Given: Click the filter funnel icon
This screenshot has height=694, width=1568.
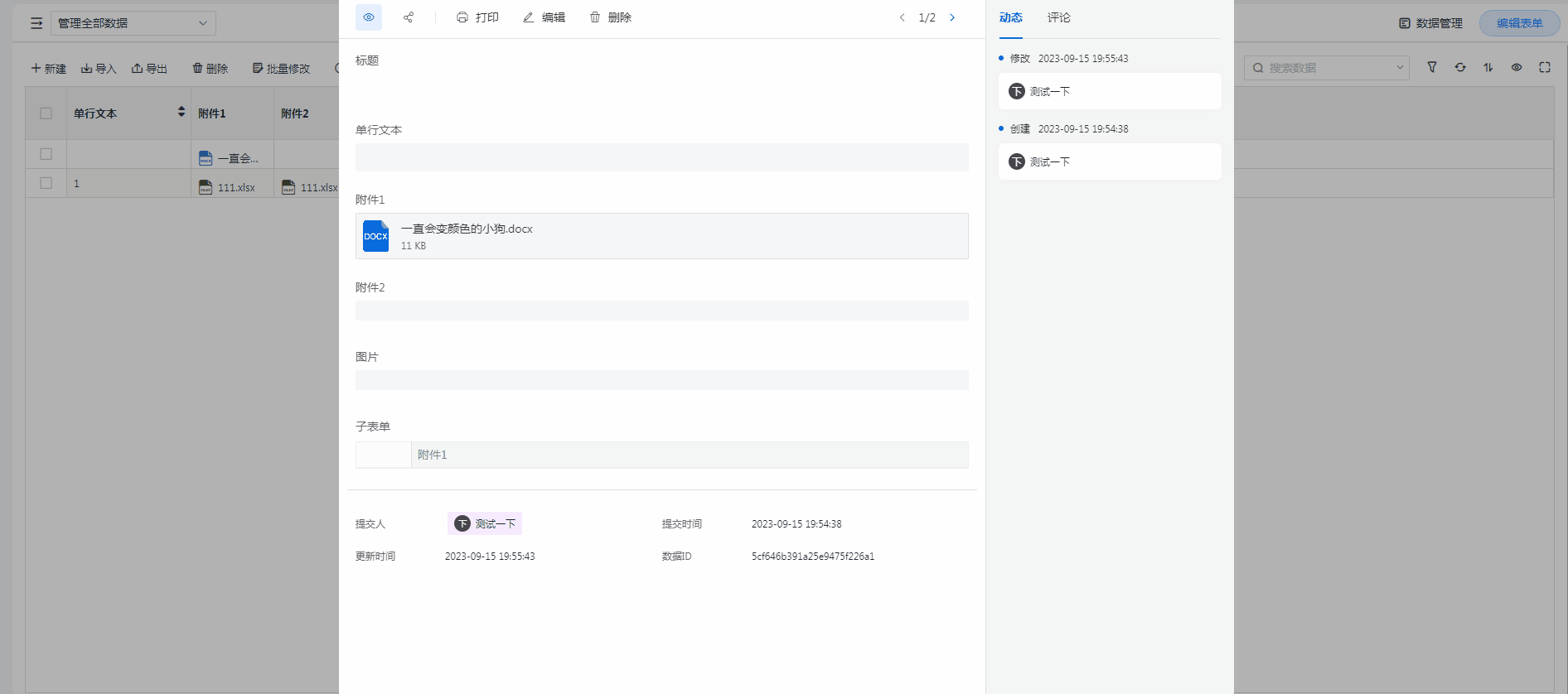Looking at the screenshot, I should click(x=1432, y=68).
